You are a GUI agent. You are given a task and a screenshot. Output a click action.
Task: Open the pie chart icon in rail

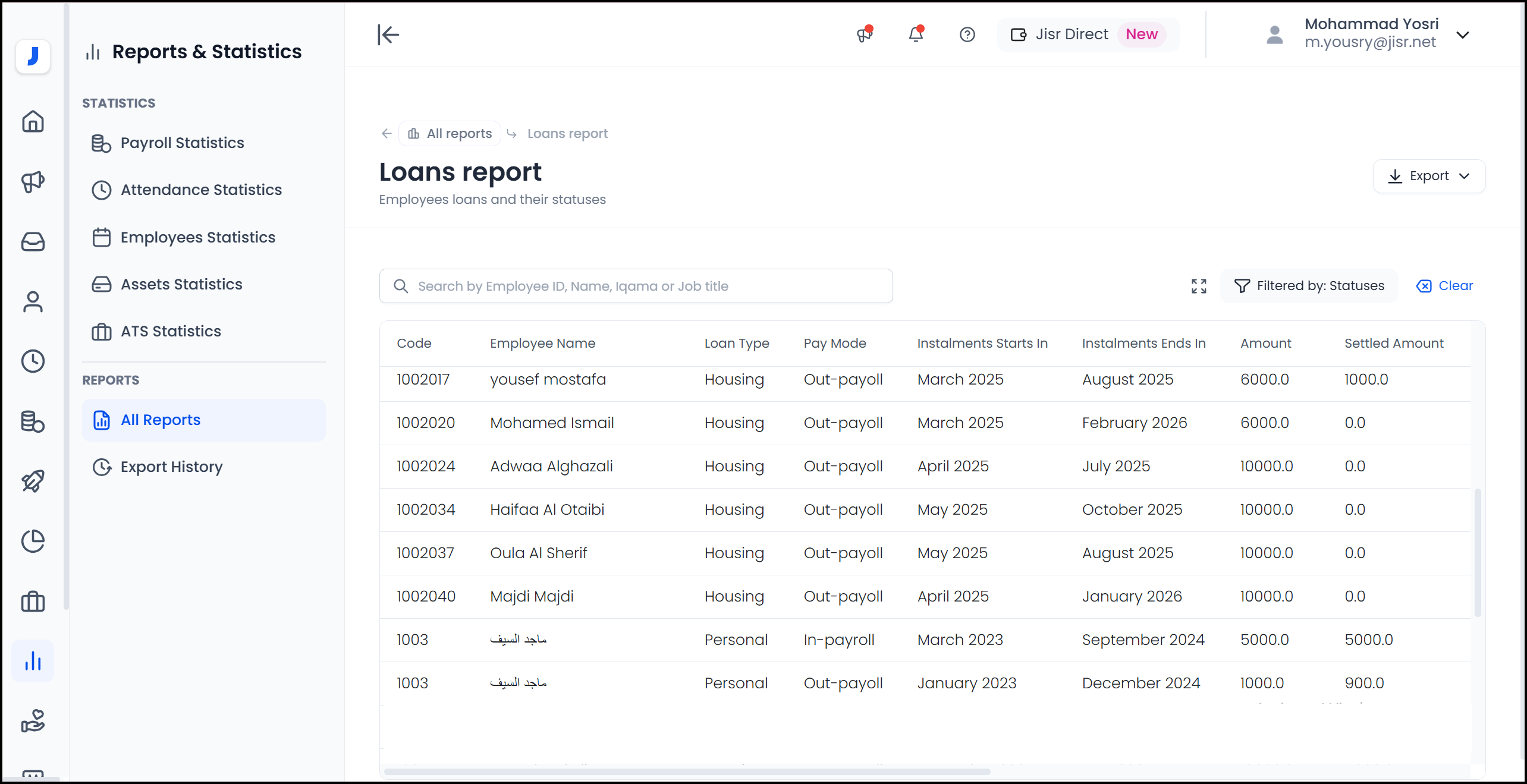click(33, 541)
